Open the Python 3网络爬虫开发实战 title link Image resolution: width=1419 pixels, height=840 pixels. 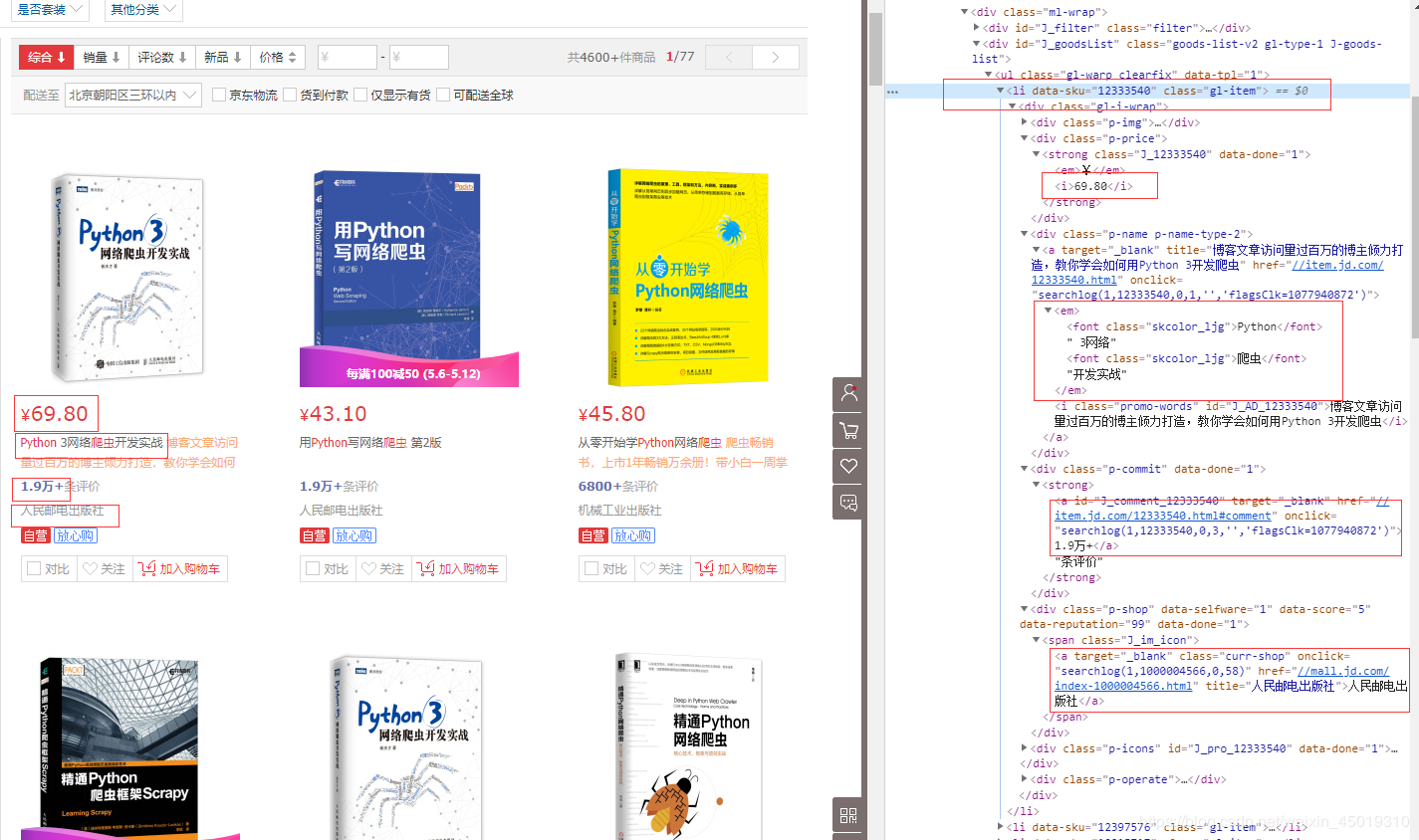click(x=92, y=443)
